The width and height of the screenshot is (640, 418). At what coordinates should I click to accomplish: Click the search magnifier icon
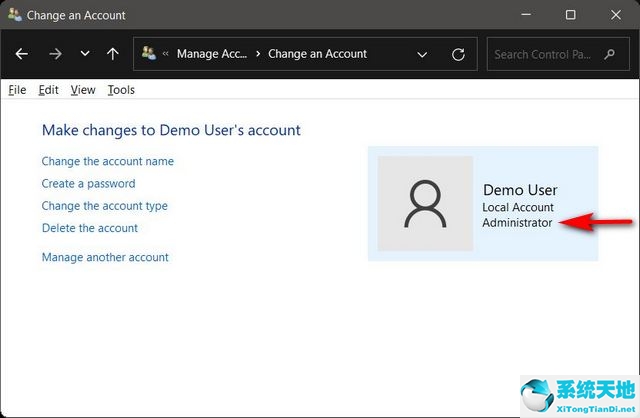pos(609,54)
